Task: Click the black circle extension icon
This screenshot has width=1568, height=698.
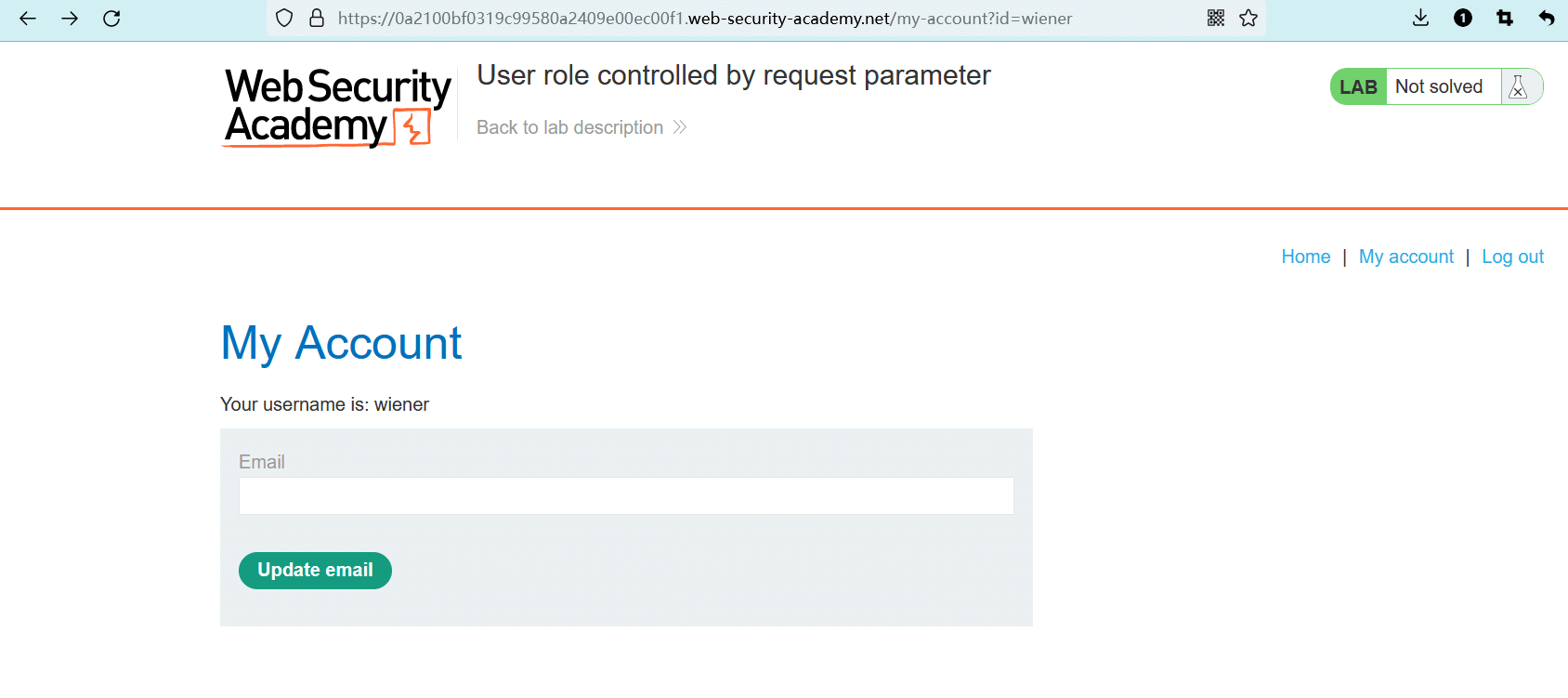Action: [1463, 19]
